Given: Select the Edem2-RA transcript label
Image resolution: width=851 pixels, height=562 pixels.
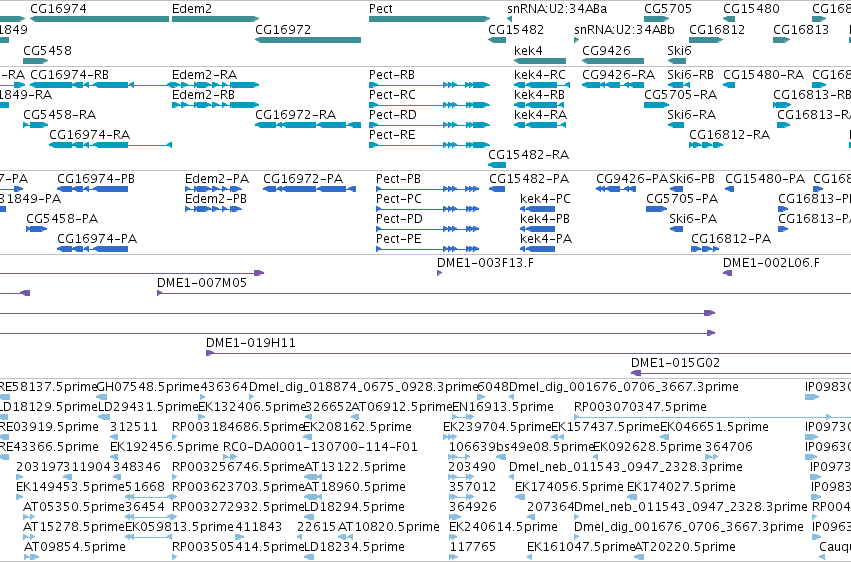Looking at the screenshot, I should (x=204, y=74).
